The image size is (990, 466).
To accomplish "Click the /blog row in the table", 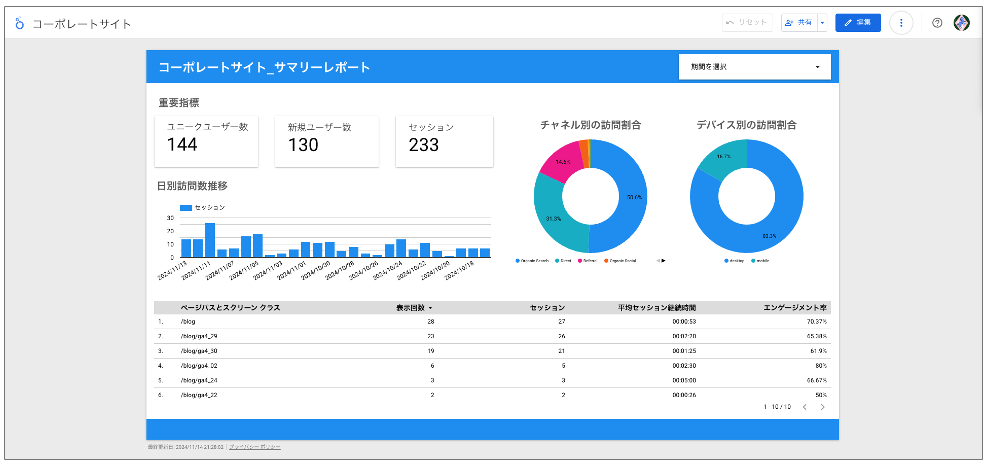I will point(492,321).
